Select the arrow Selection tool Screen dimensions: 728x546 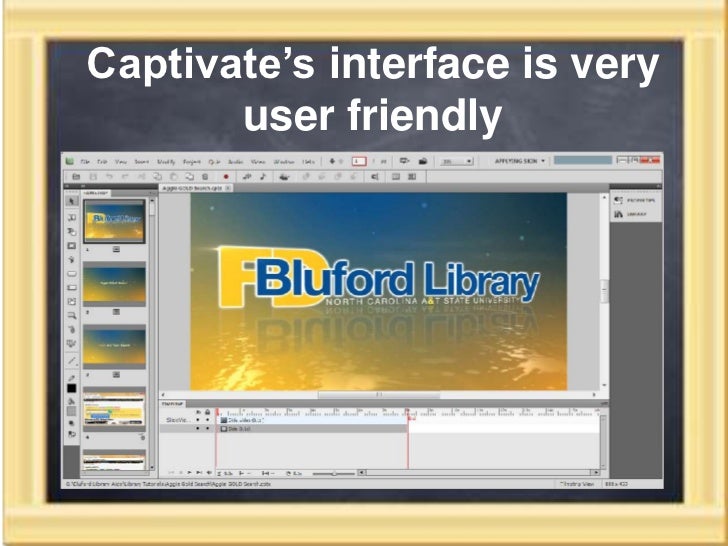[72, 201]
